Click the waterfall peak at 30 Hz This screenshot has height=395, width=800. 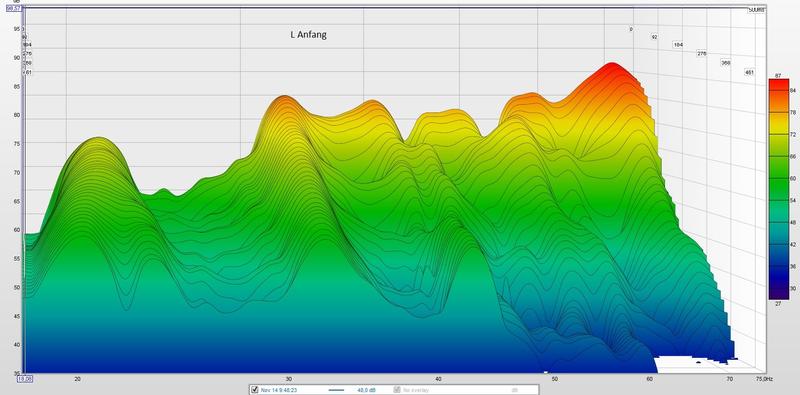point(285,99)
